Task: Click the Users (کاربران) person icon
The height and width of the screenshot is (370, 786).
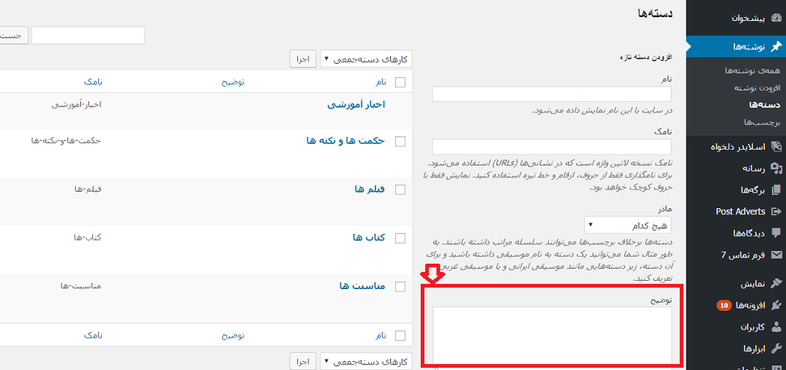Action: point(776,327)
